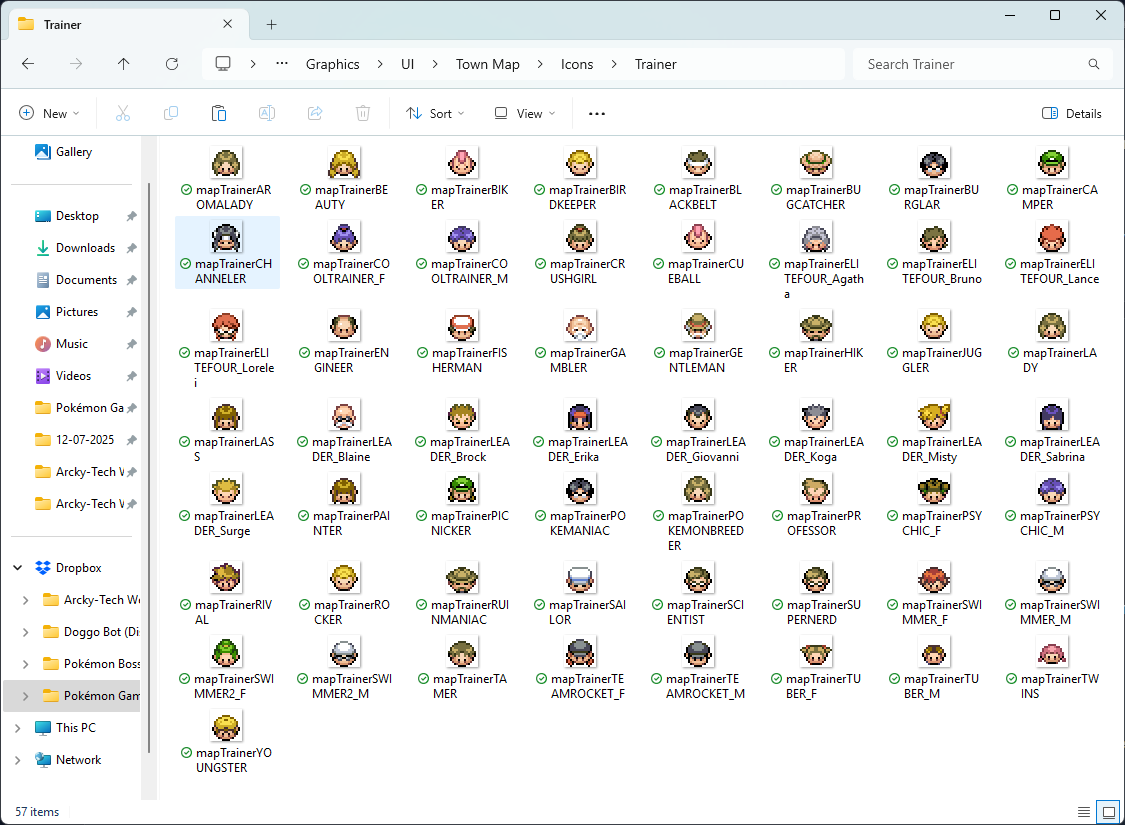Open the Sort dropdown
Screen dimensions: 1125x825
pos(436,113)
